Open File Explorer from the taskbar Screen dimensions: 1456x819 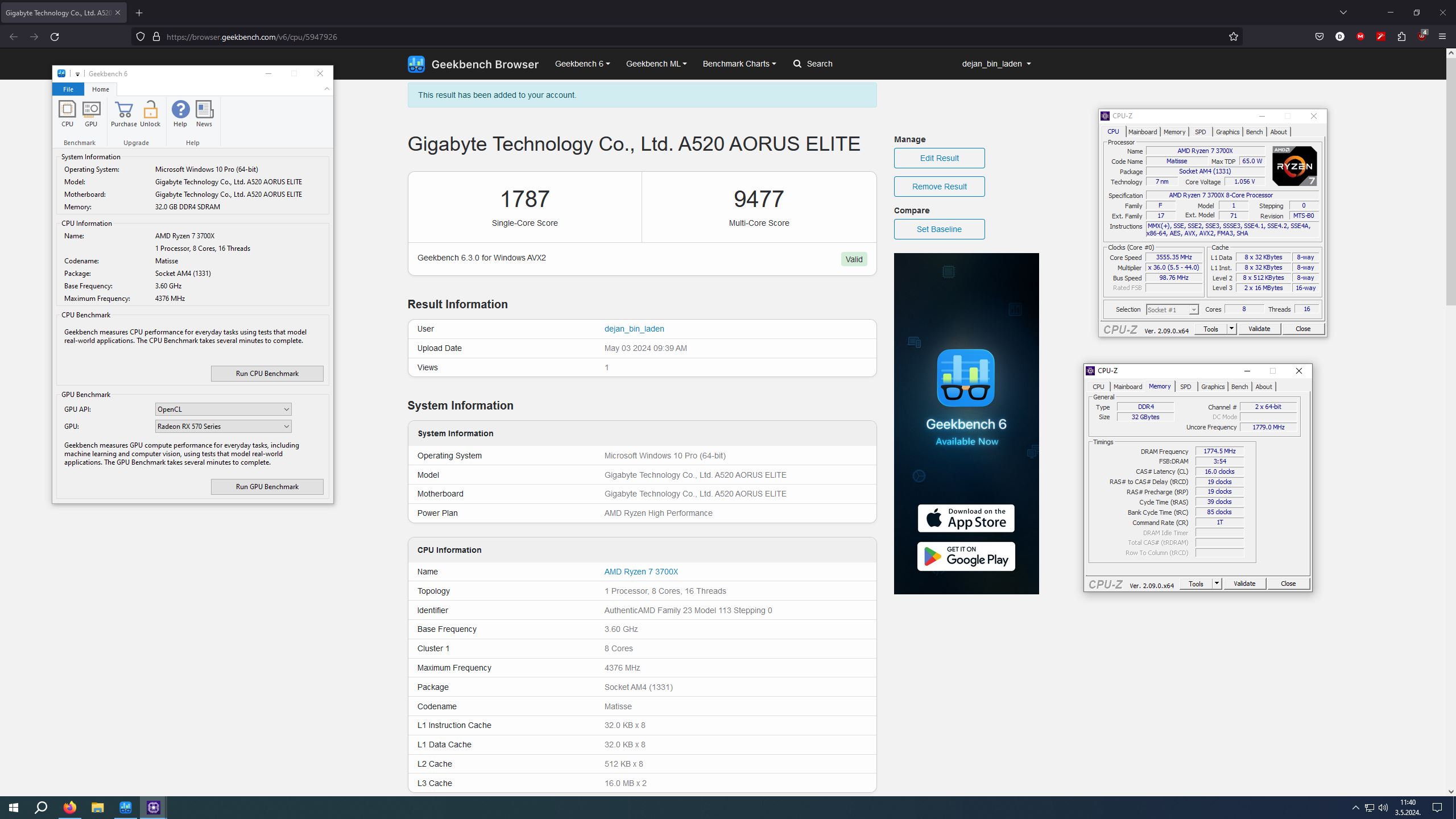pyautogui.click(x=97, y=808)
